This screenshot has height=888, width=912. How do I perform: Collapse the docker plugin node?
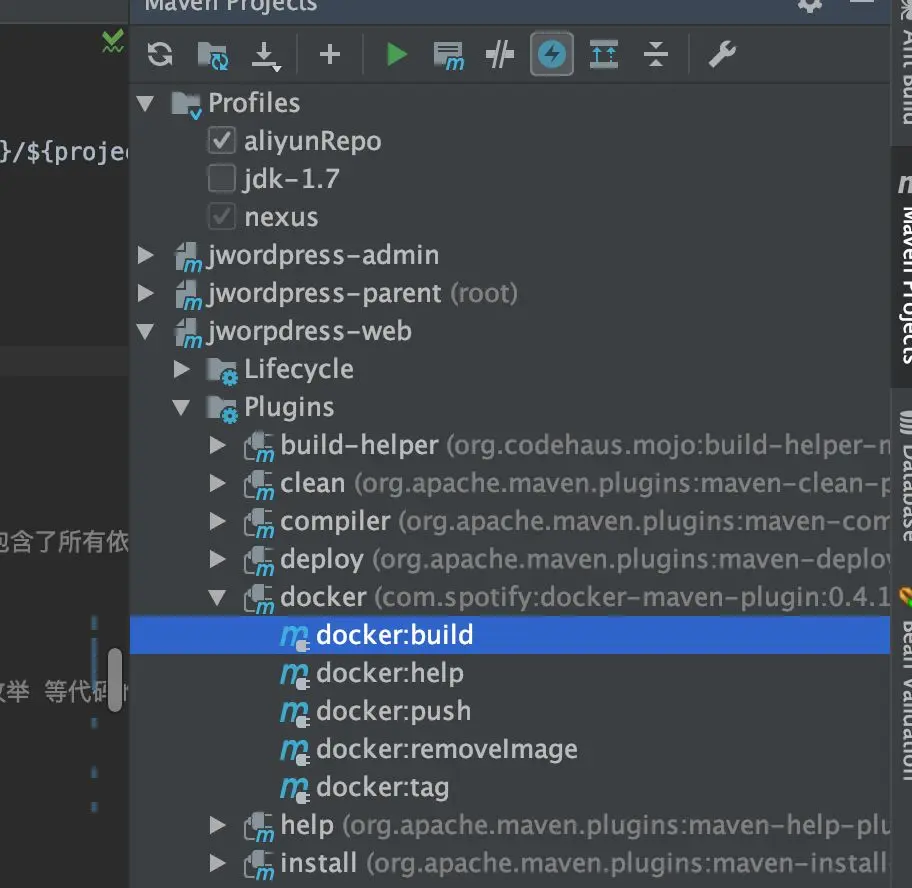tap(218, 598)
